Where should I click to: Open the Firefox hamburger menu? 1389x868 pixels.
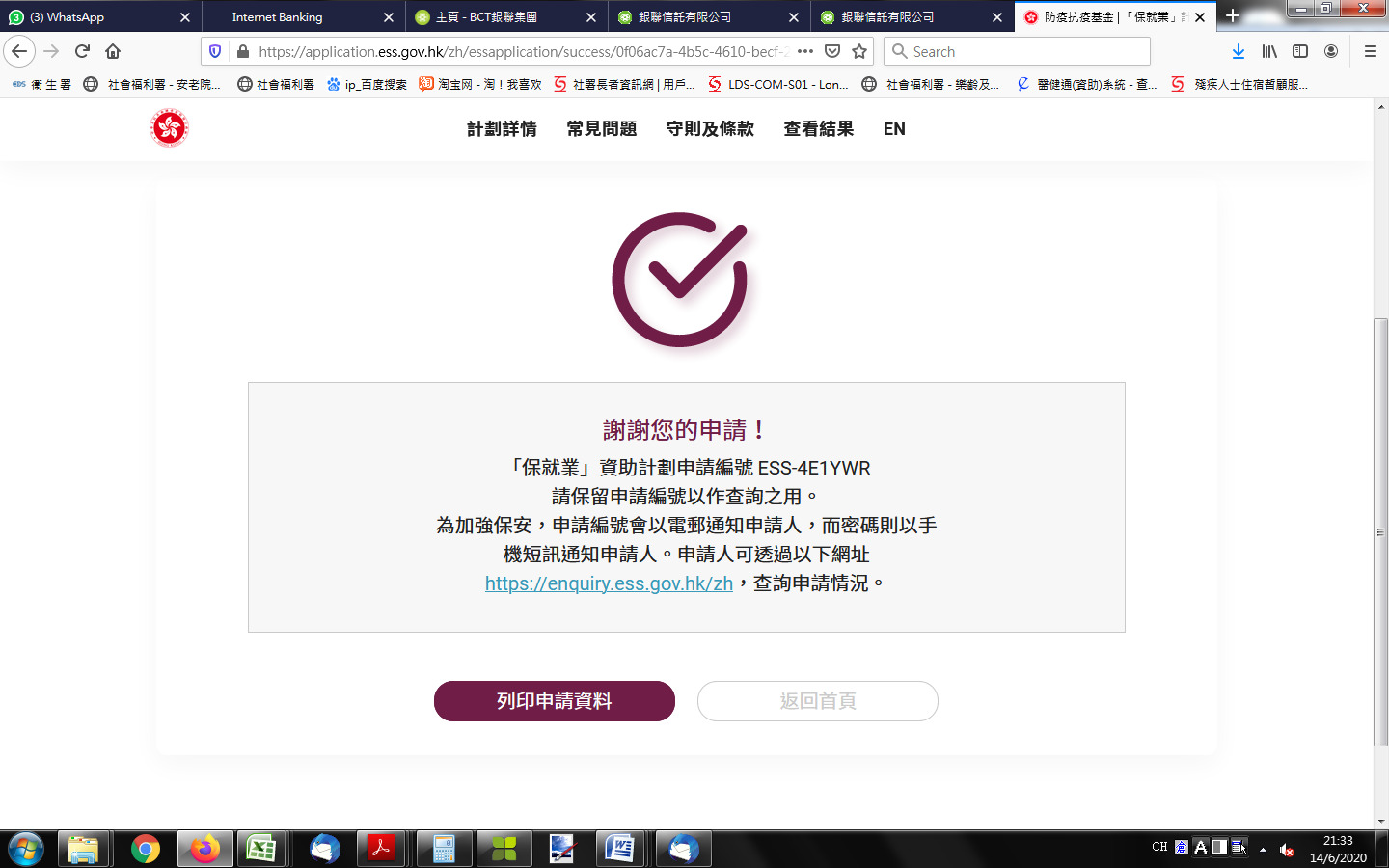[1370, 51]
